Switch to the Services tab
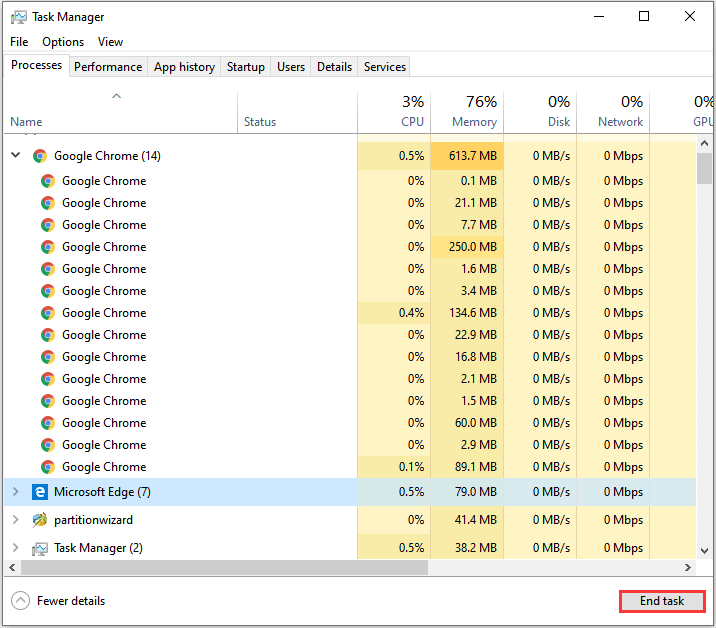The image size is (716, 628). pos(384,67)
